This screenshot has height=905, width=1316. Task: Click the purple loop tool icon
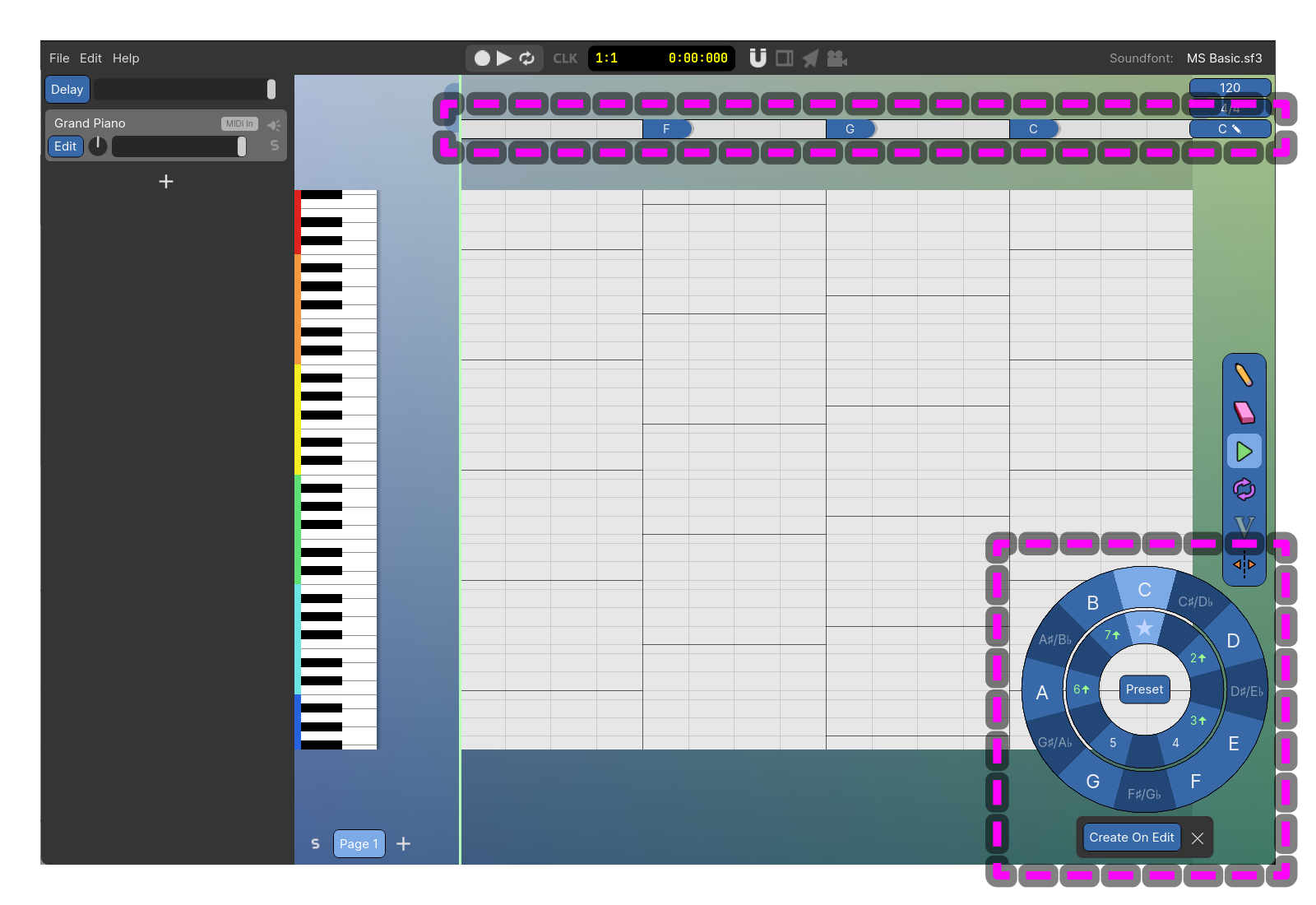1244,490
